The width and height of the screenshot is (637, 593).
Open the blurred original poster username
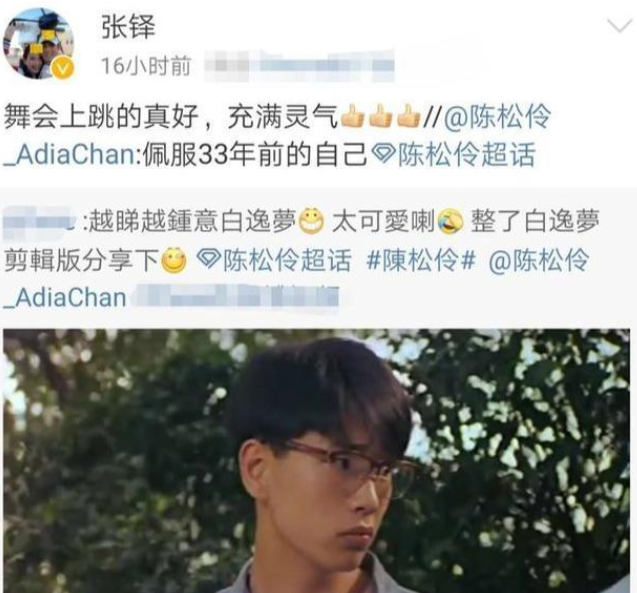tap(39, 223)
